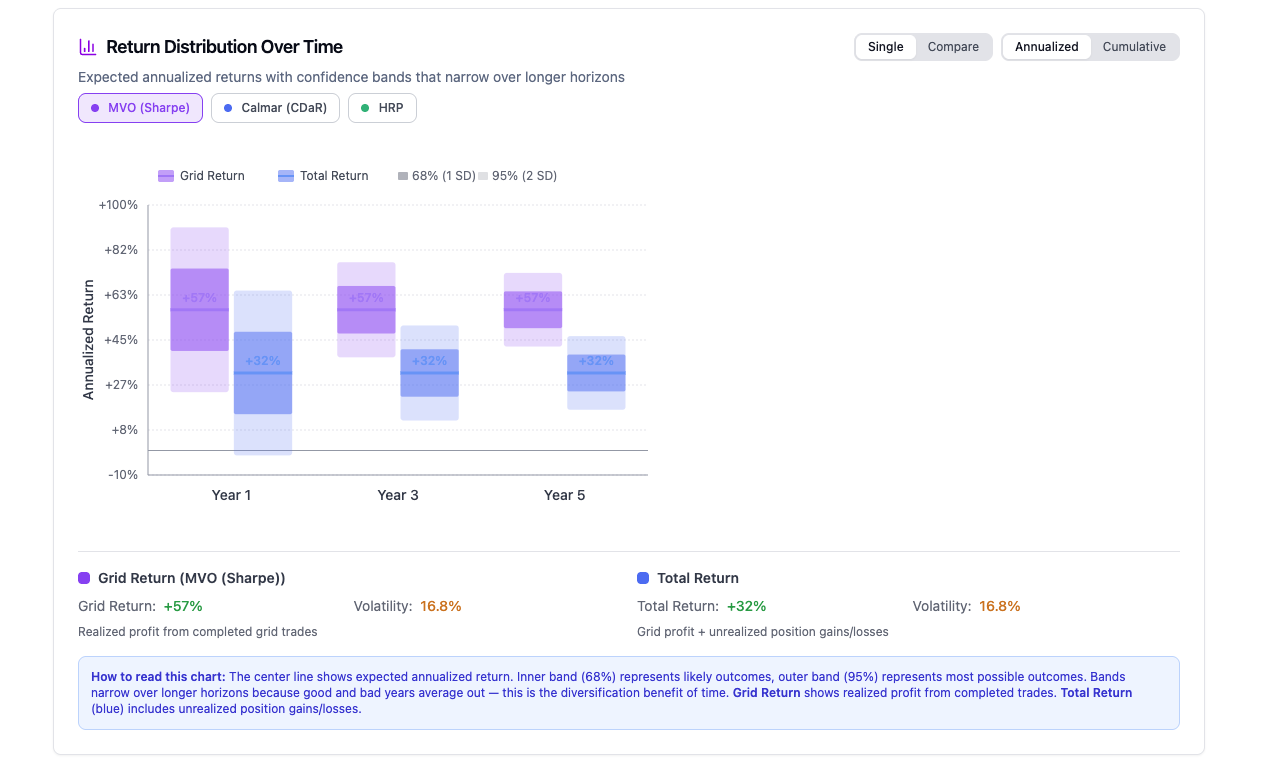Select the Calmar (CDaR) strategy chip
This screenshot has width=1271, height=770.
pyautogui.click(x=275, y=108)
